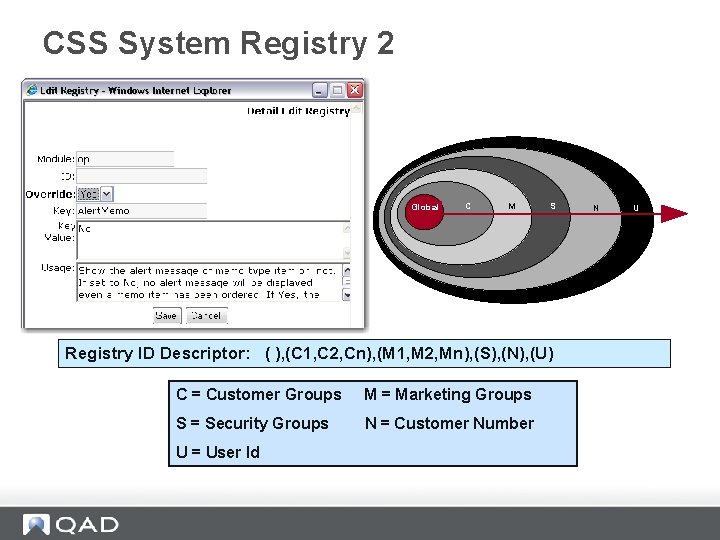Click the Key field containing AlertMemo
720x540 pixels.
(x=141, y=211)
